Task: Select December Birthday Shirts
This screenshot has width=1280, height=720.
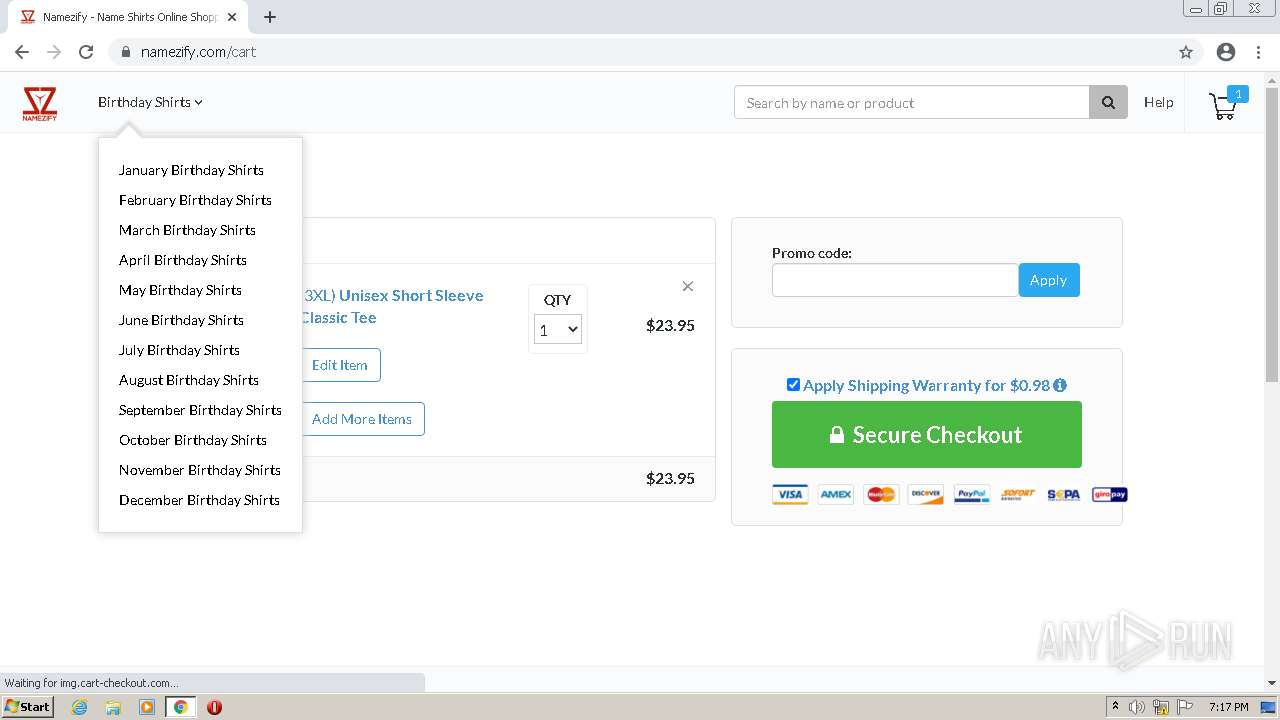Action: pyautogui.click(x=199, y=500)
